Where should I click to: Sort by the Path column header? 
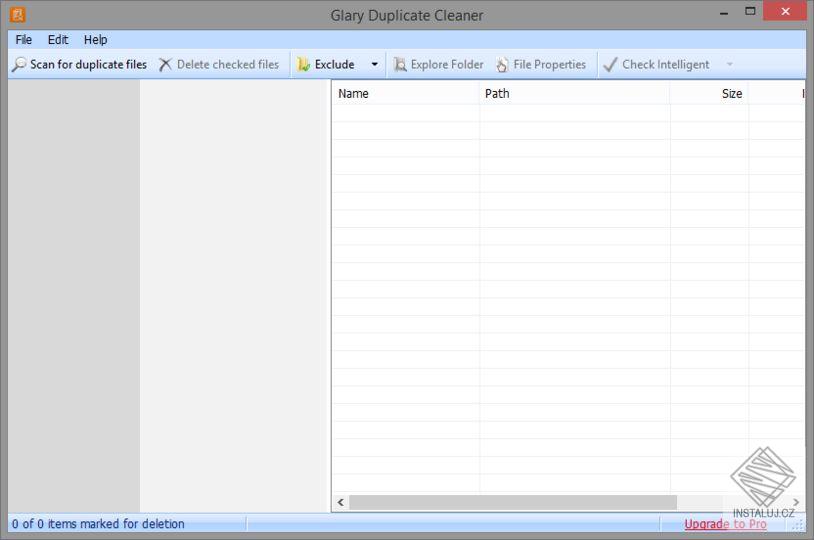point(574,93)
